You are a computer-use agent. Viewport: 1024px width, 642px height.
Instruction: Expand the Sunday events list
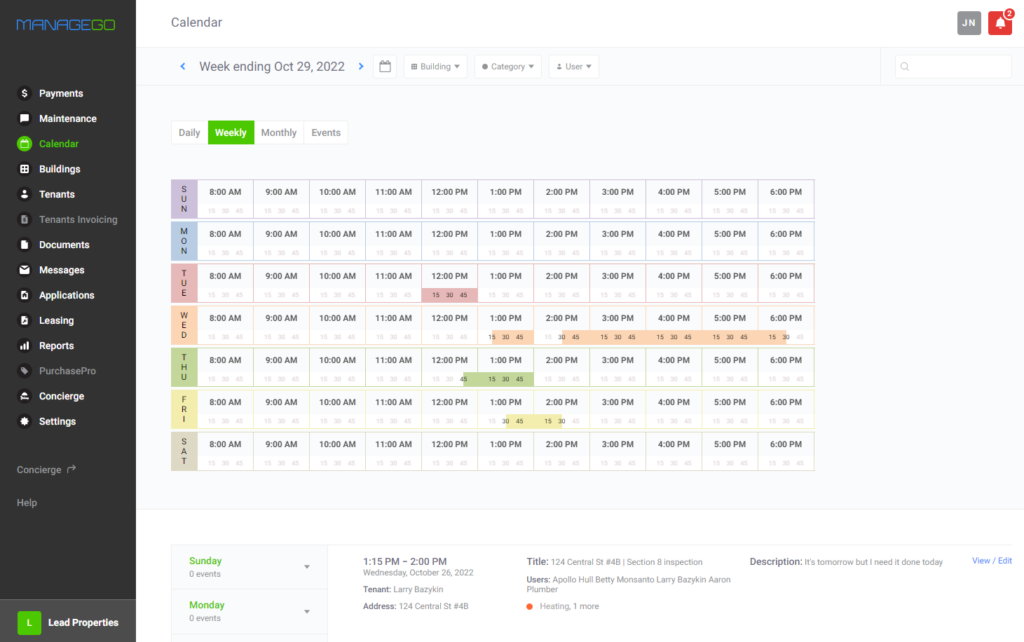pos(307,565)
